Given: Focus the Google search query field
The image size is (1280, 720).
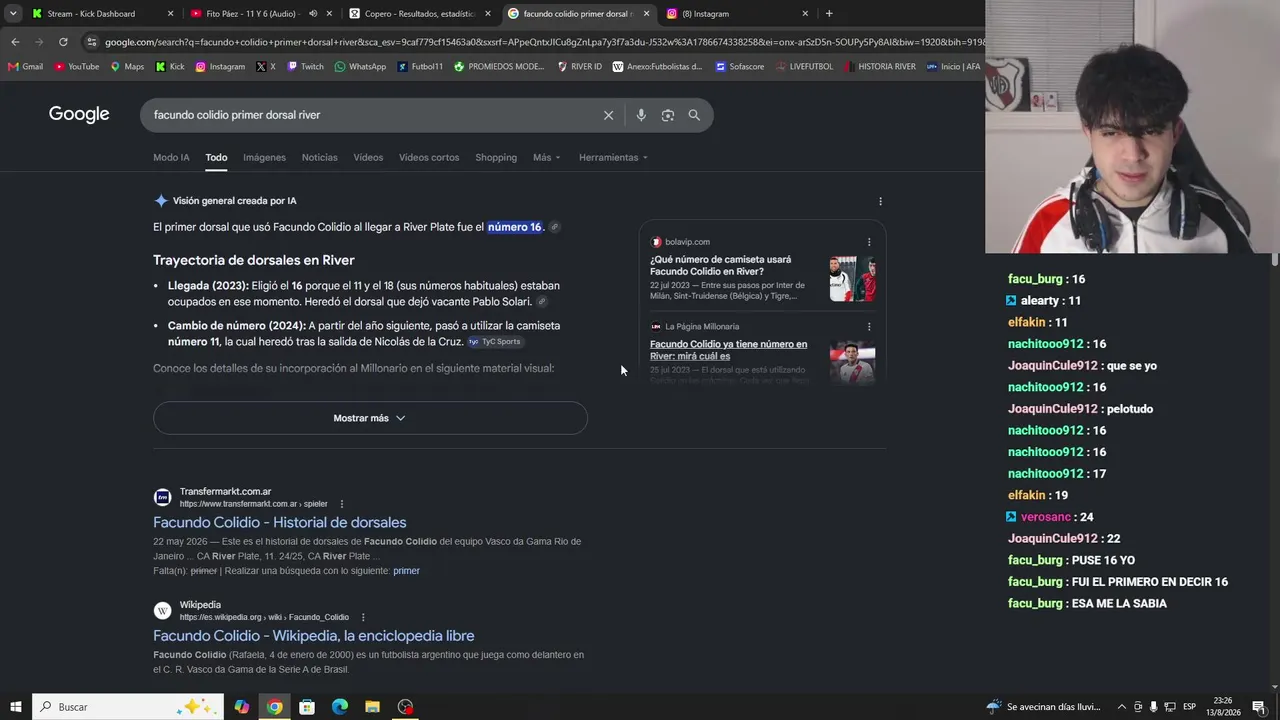Looking at the screenshot, I should pos(370,115).
